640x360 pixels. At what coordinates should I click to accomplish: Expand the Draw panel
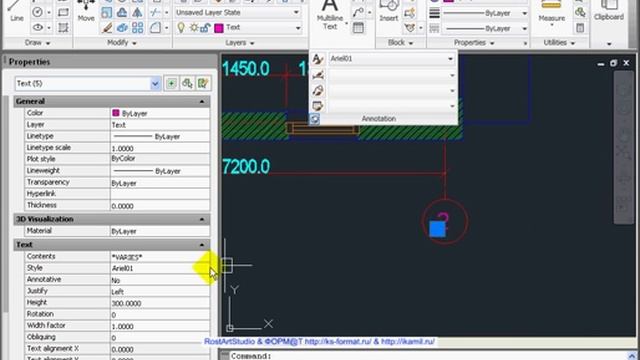[38, 43]
